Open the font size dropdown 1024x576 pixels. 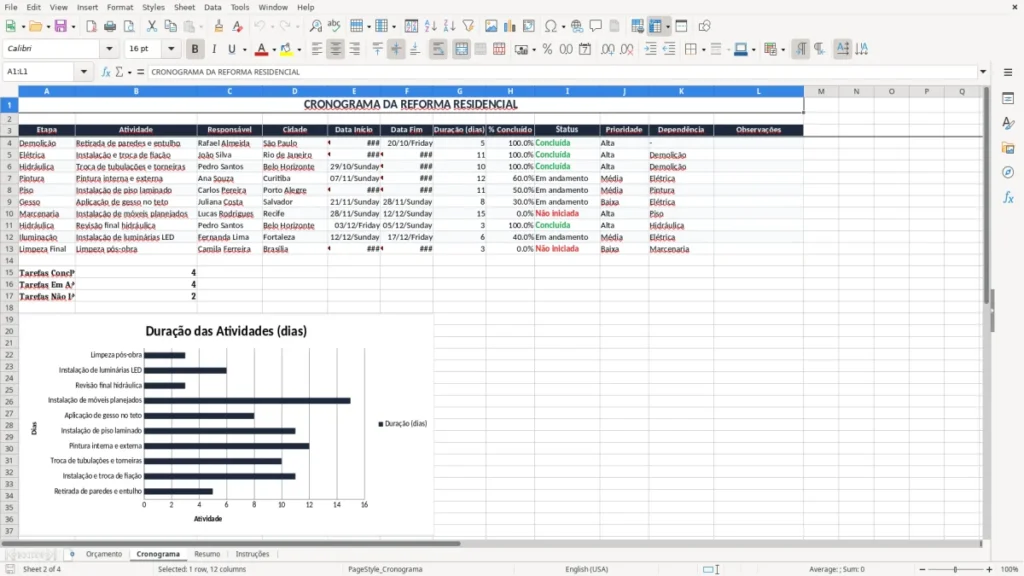[171, 48]
